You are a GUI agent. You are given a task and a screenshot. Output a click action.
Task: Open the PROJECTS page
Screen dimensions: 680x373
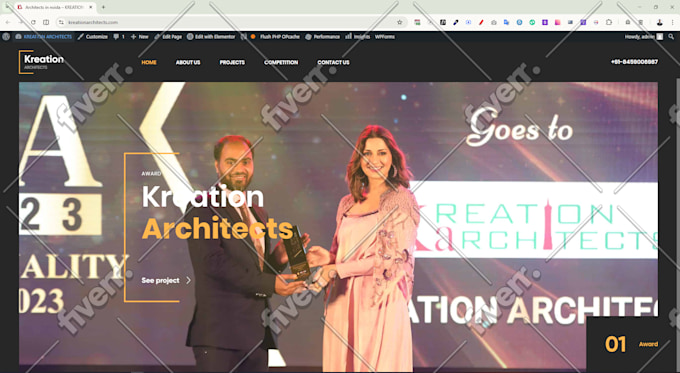click(x=232, y=62)
